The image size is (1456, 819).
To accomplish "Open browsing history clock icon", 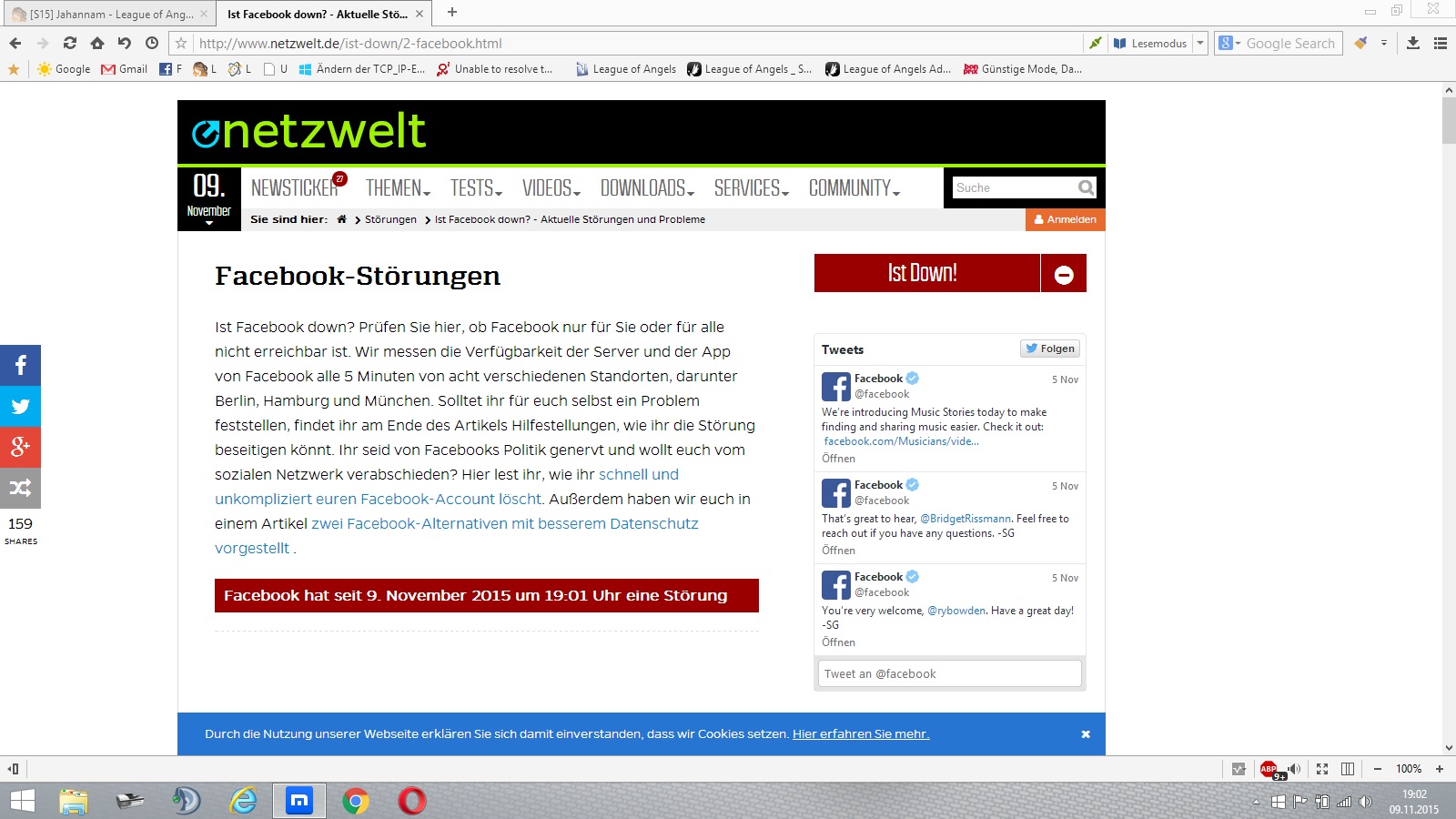I will [x=152, y=43].
